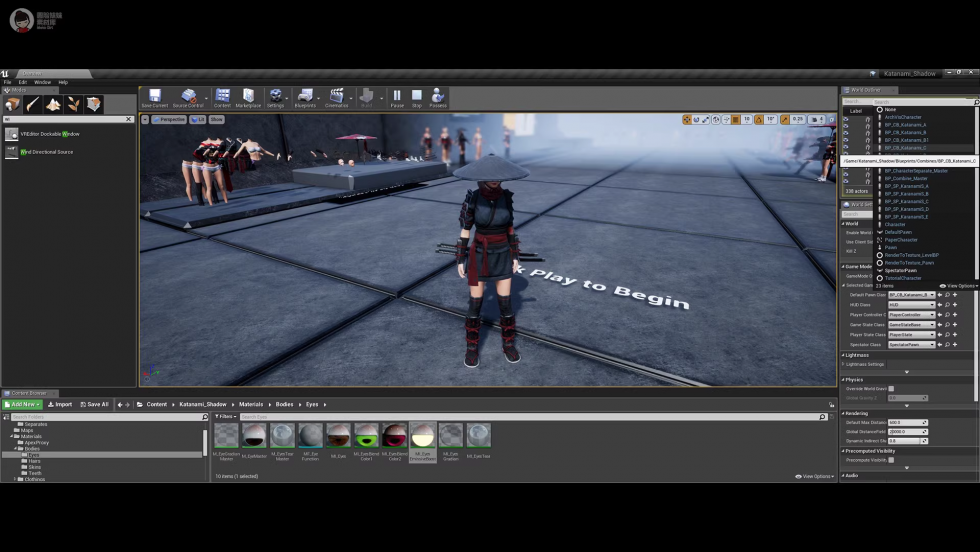Viewport: 980px width, 552px height.
Task: Collapse the Materials folder in tree
Action: coord(11,436)
